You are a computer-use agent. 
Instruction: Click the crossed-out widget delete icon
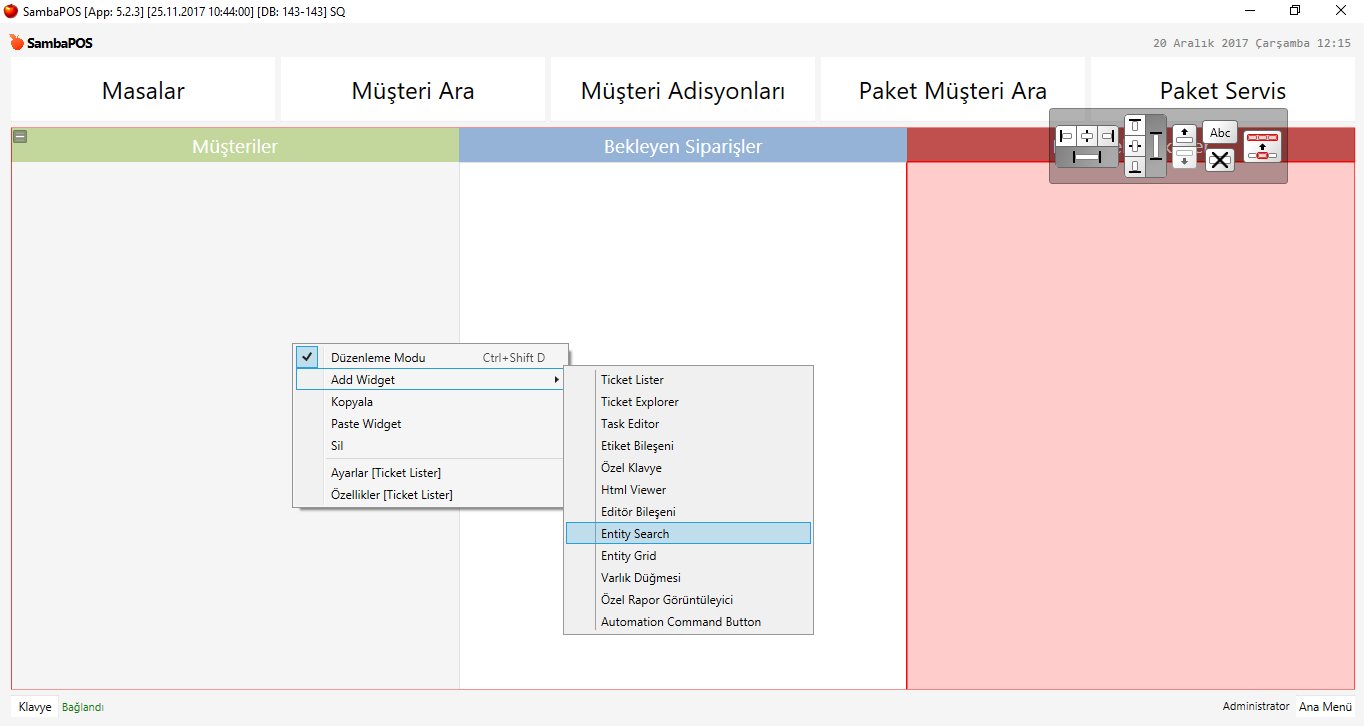point(1220,159)
